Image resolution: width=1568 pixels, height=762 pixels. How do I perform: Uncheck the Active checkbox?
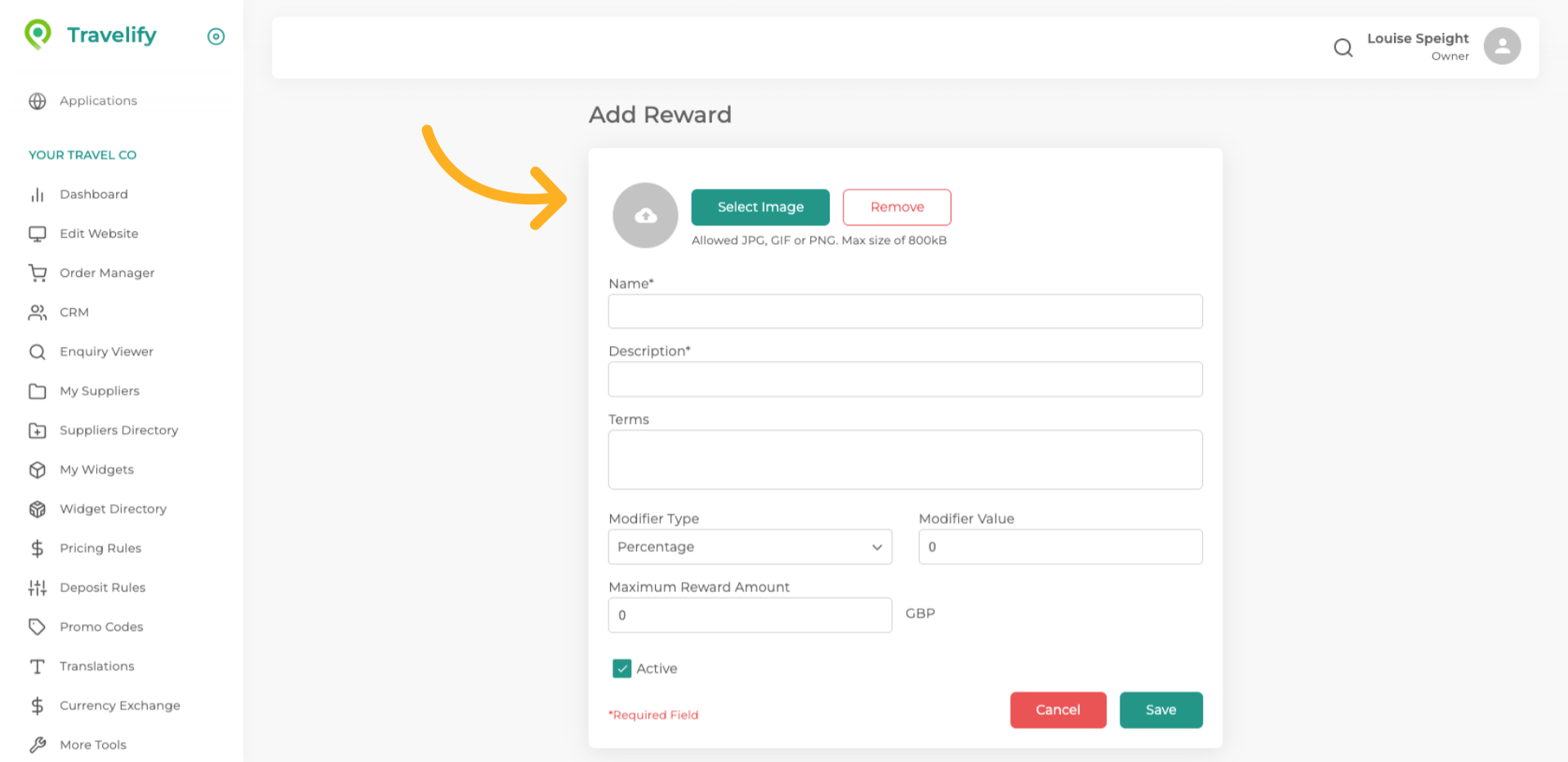tap(622, 669)
